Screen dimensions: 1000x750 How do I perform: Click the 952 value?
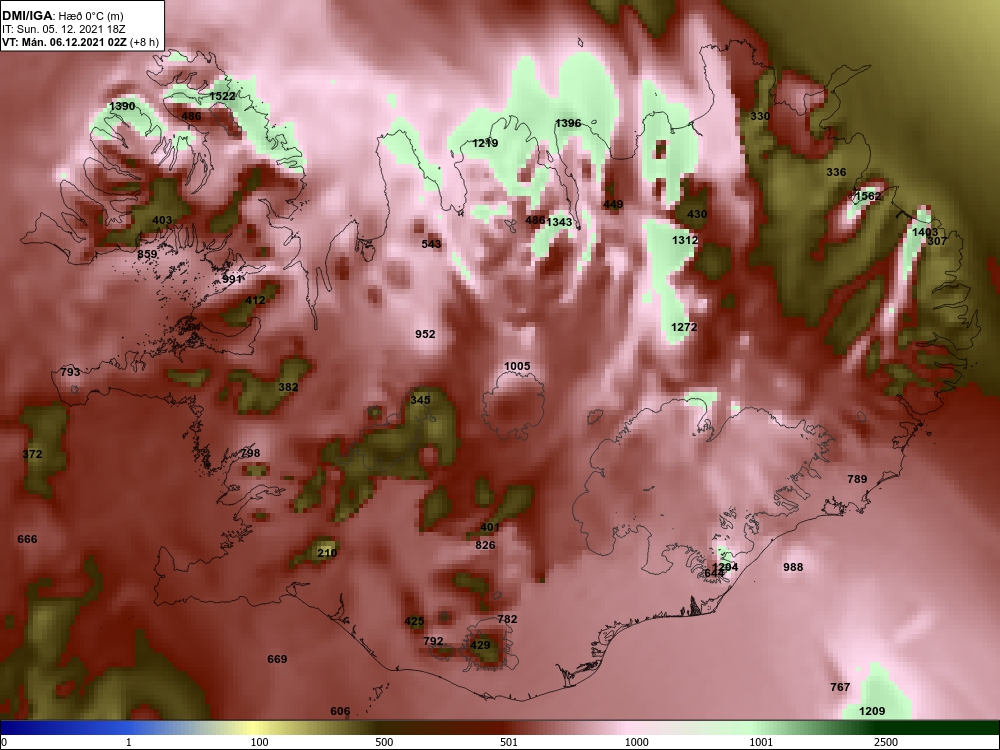coord(425,334)
